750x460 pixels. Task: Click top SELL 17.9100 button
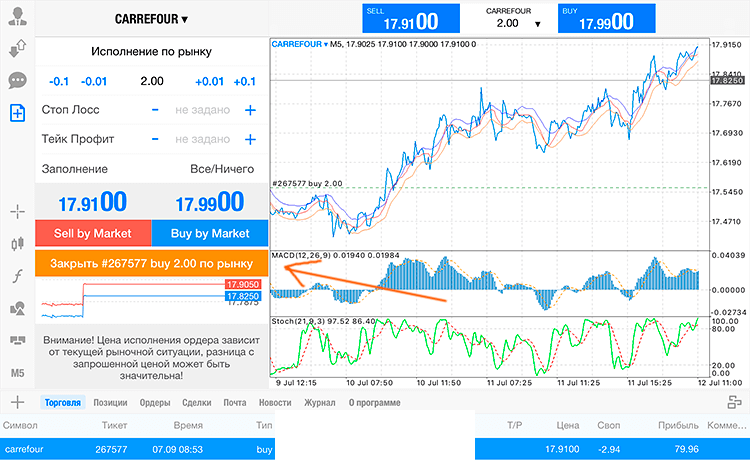(411, 18)
